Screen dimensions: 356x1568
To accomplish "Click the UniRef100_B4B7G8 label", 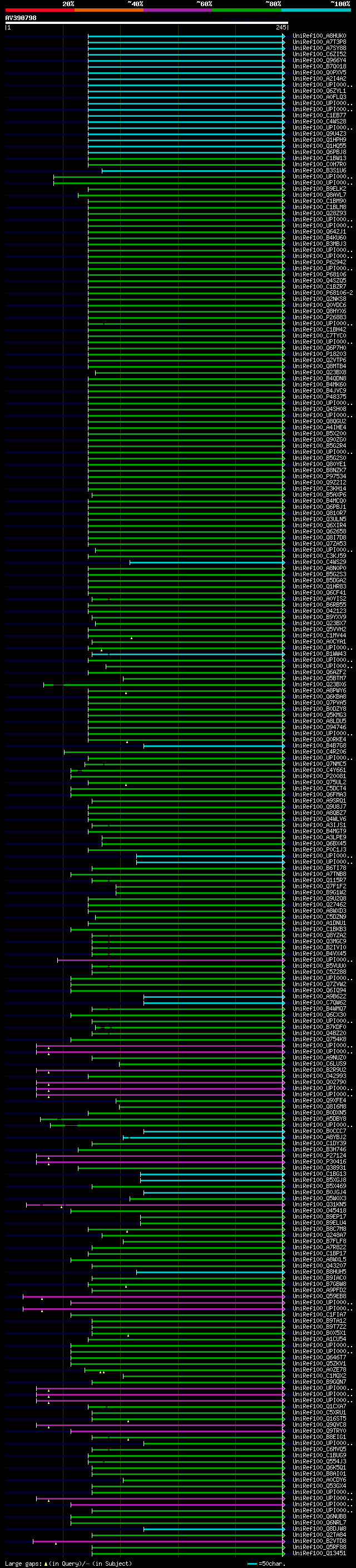I will 319,746.
